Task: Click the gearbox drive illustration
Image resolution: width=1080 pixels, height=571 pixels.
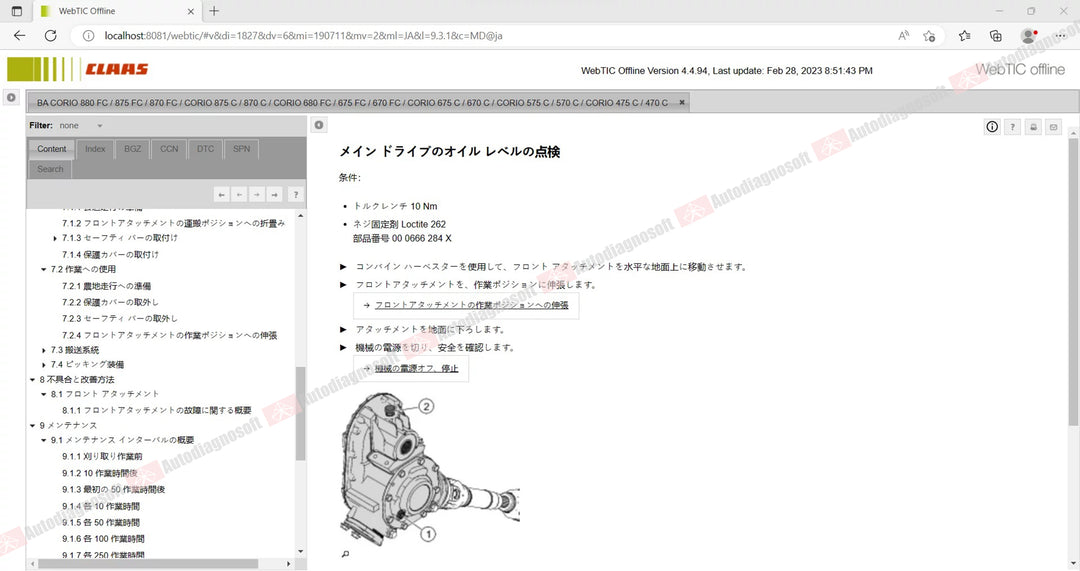Action: (x=429, y=468)
